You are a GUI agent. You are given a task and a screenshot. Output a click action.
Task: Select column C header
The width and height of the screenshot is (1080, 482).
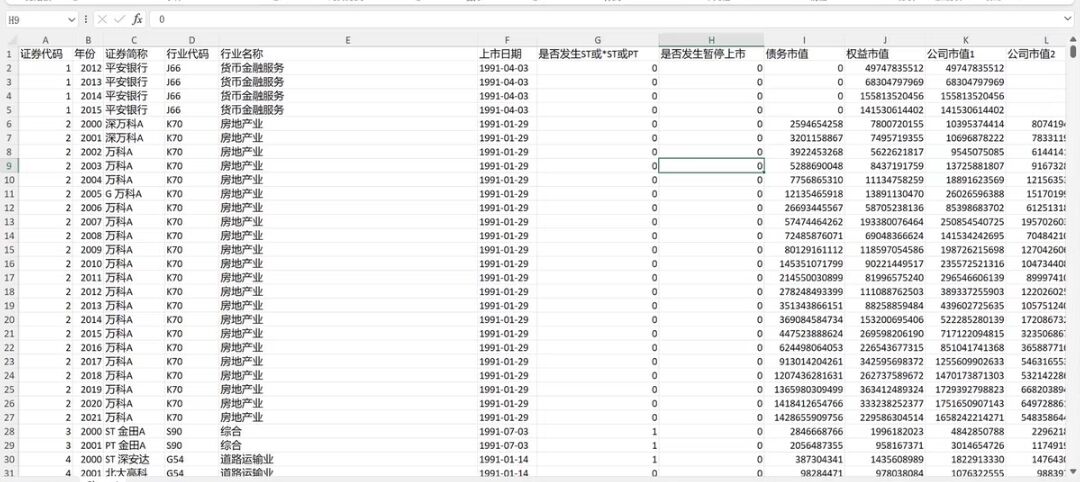click(134, 39)
